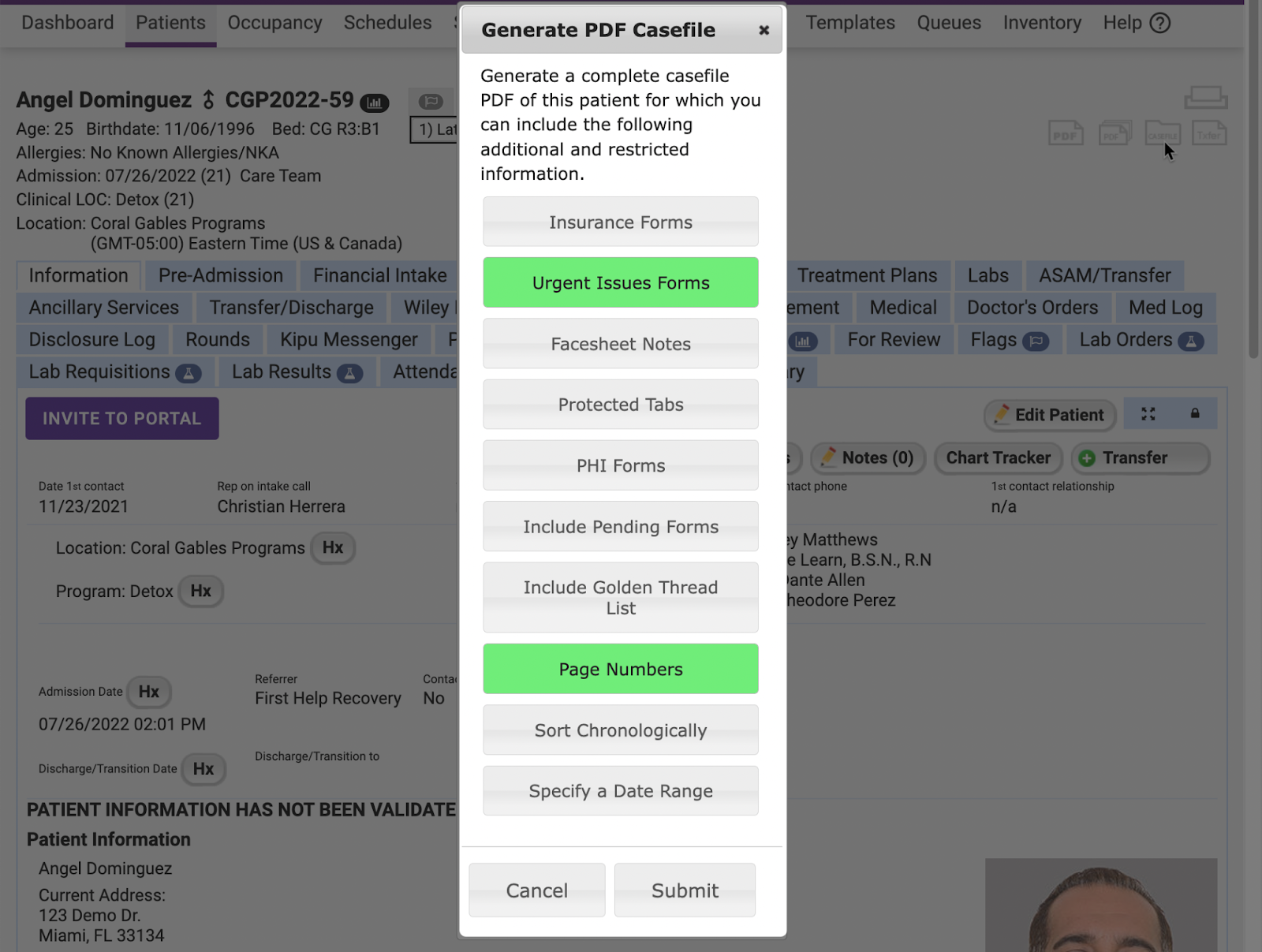Click the flag icon on the Flags tab
This screenshot has height=952, width=1262.
coord(1035,339)
